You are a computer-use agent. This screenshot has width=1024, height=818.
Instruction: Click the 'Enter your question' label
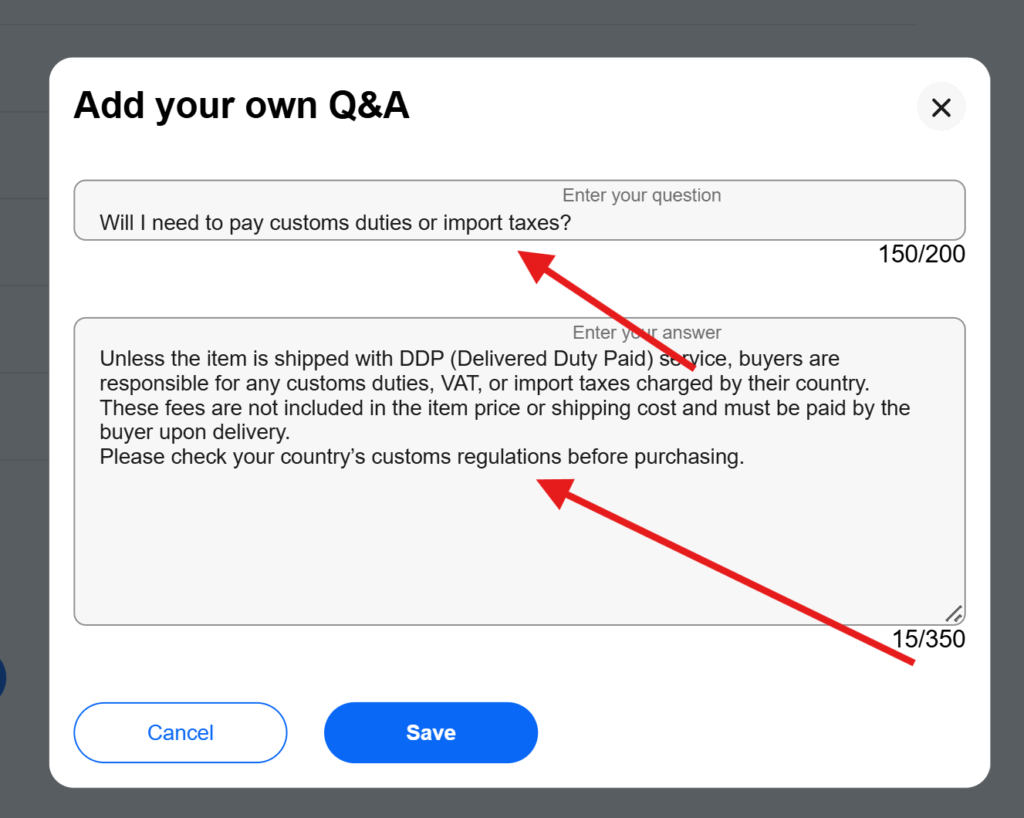point(641,195)
